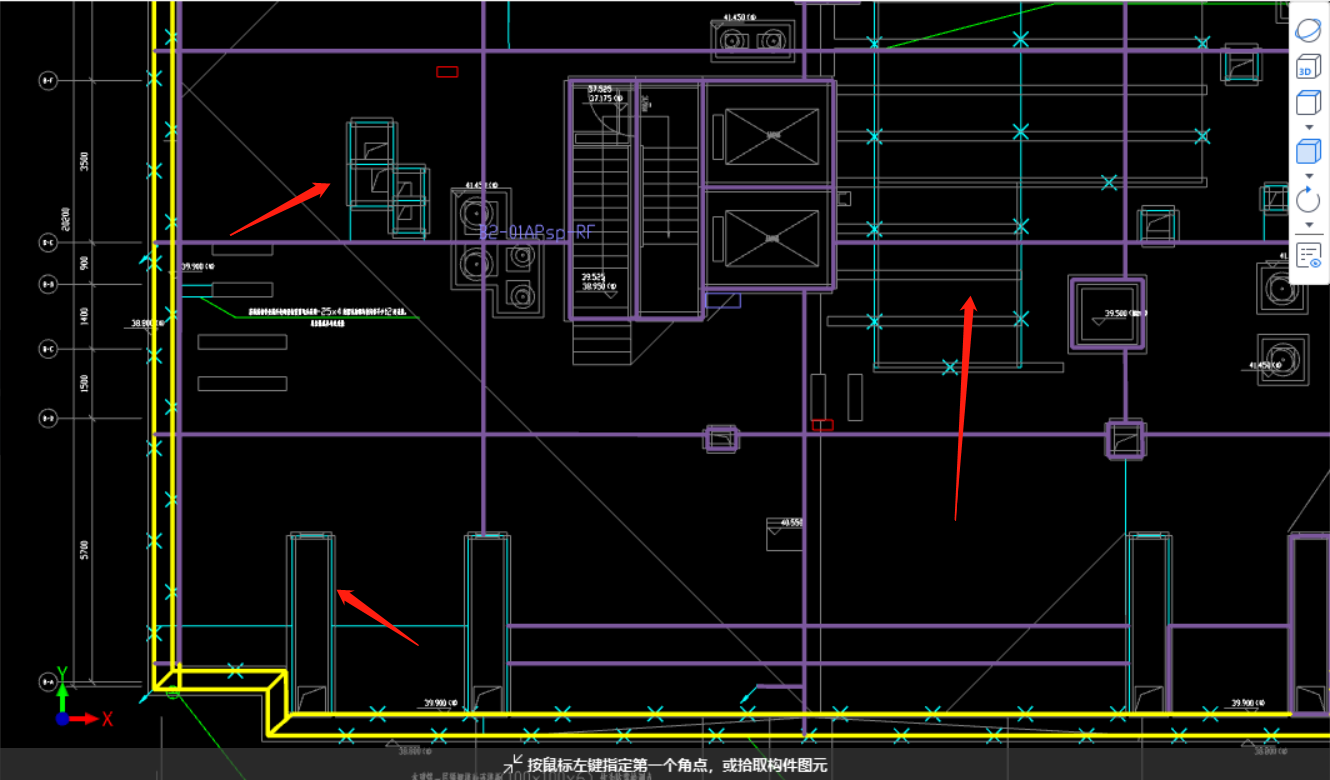Click the circular rotate-view arrow icon
The height and width of the screenshot is (780, 1330).
click(x=1308, y=199)
